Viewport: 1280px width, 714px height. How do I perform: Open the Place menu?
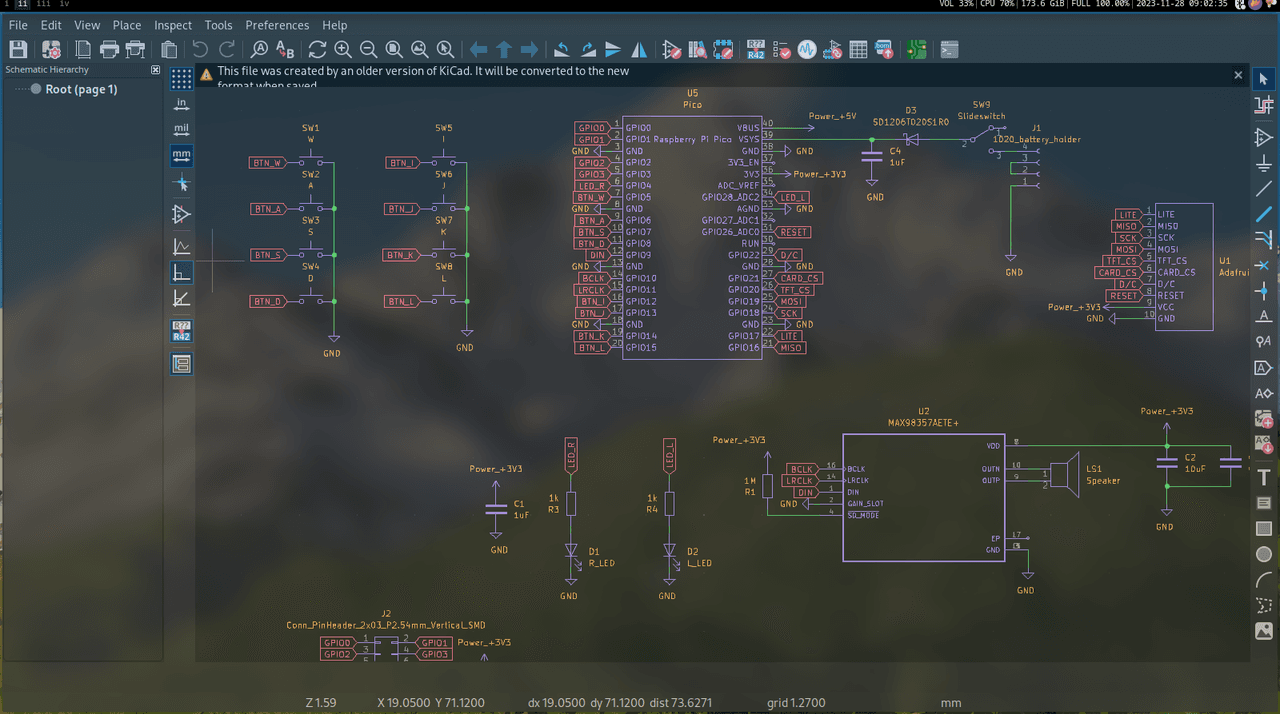[127, 25]
